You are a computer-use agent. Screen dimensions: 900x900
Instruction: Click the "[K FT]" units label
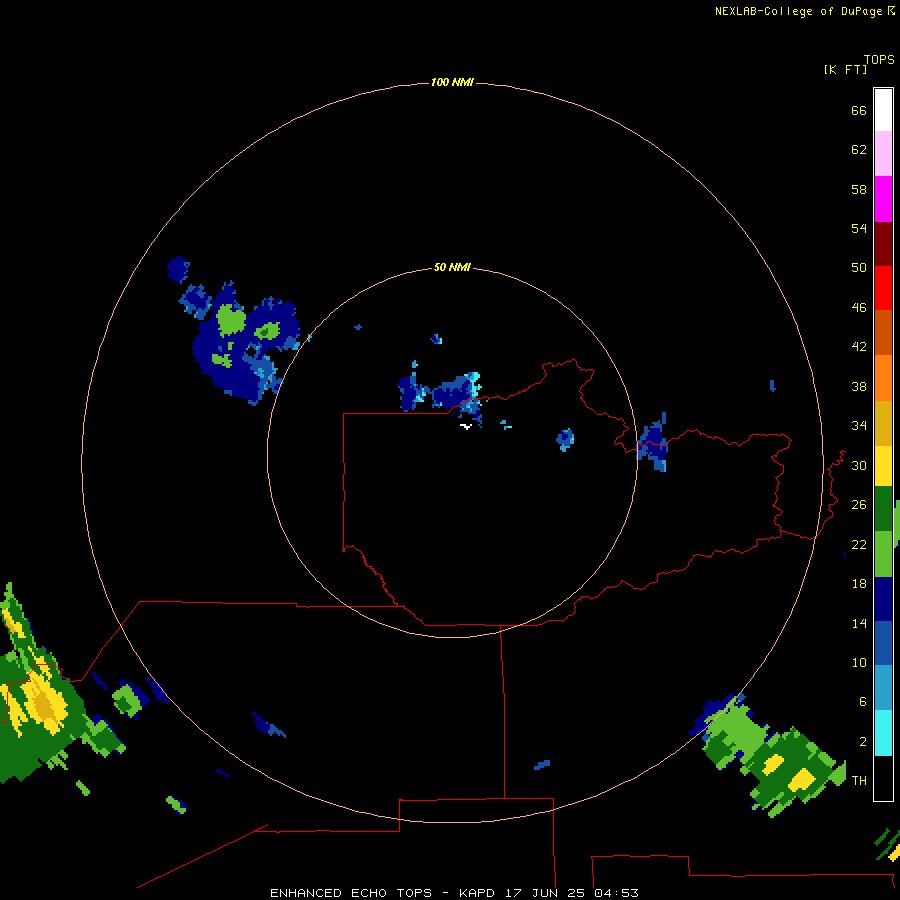pyautogui.click(x=845, y=69)
